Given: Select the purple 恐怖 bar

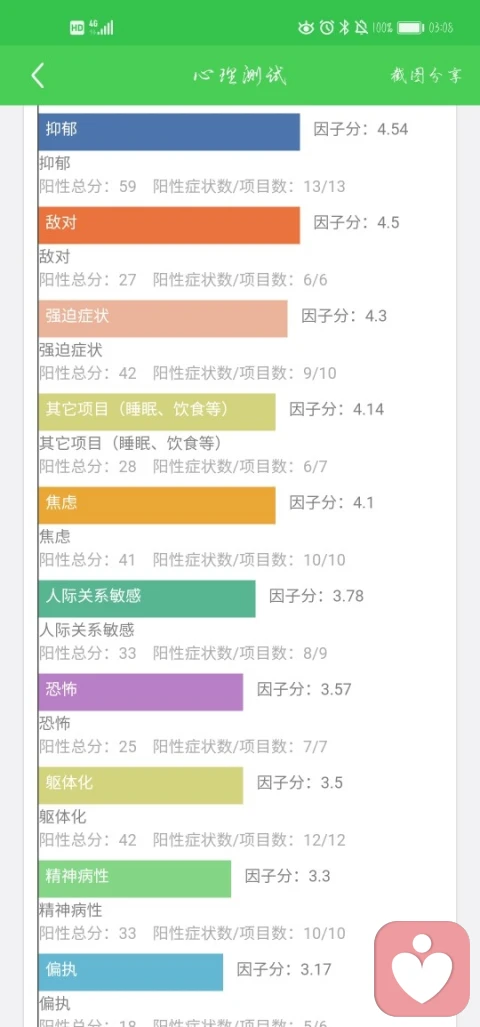Looking at the screenshot, I should point(140,692).
